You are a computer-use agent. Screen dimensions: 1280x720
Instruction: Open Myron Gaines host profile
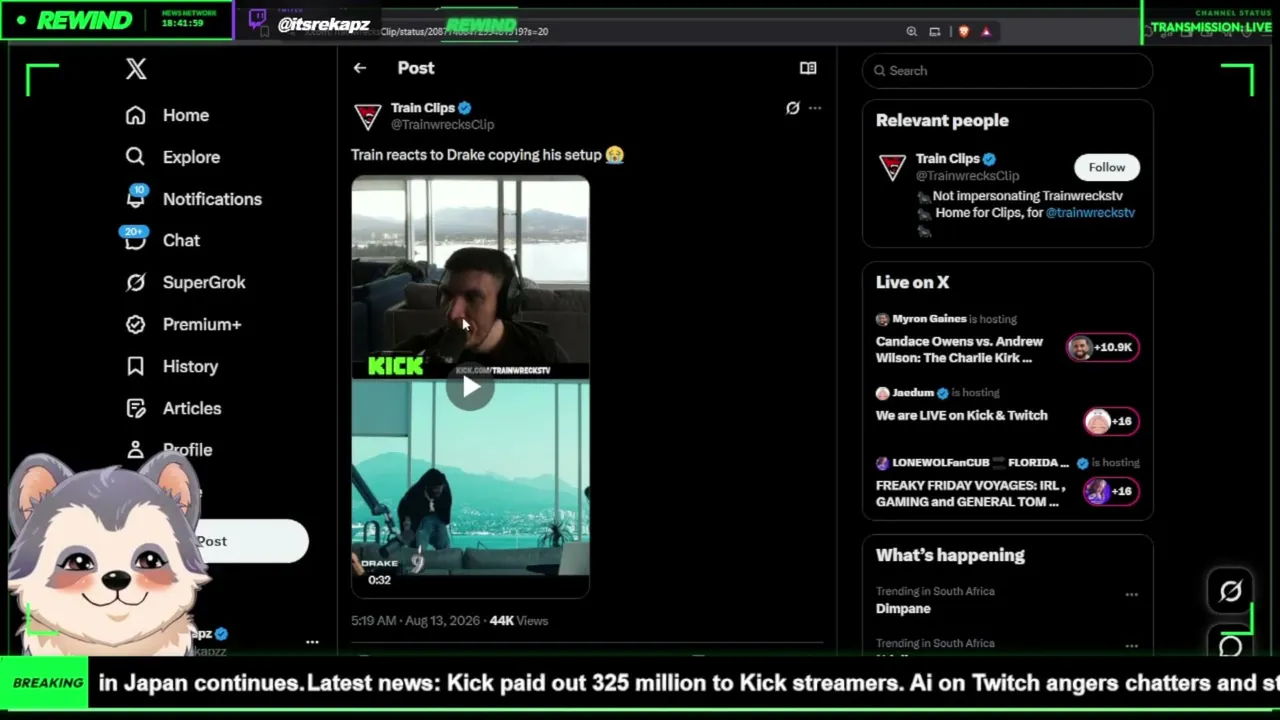tap(929, 319)
